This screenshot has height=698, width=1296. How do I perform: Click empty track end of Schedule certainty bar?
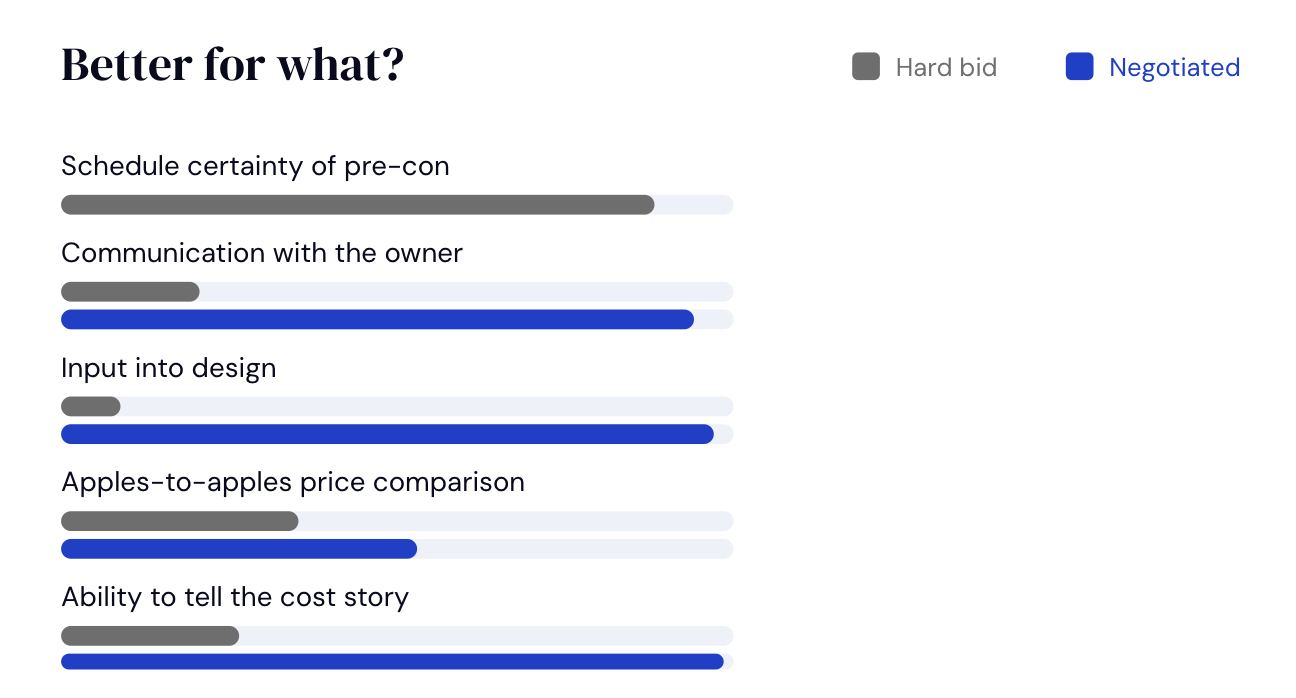(695, 205)
